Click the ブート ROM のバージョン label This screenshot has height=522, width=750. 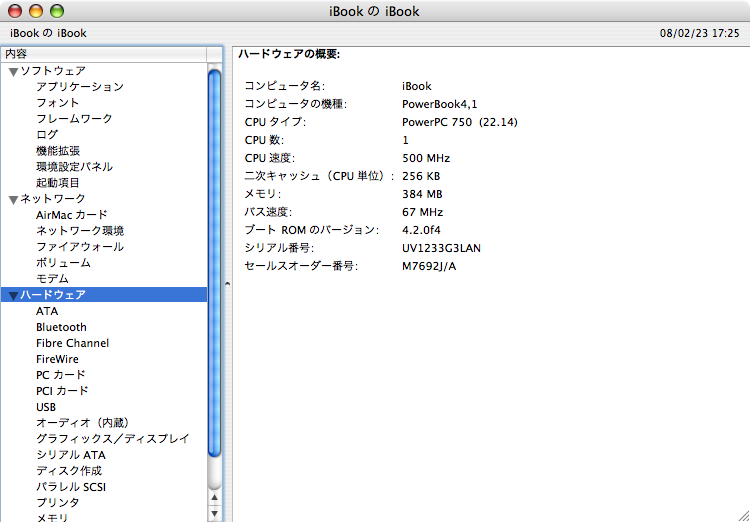[311, 230]
